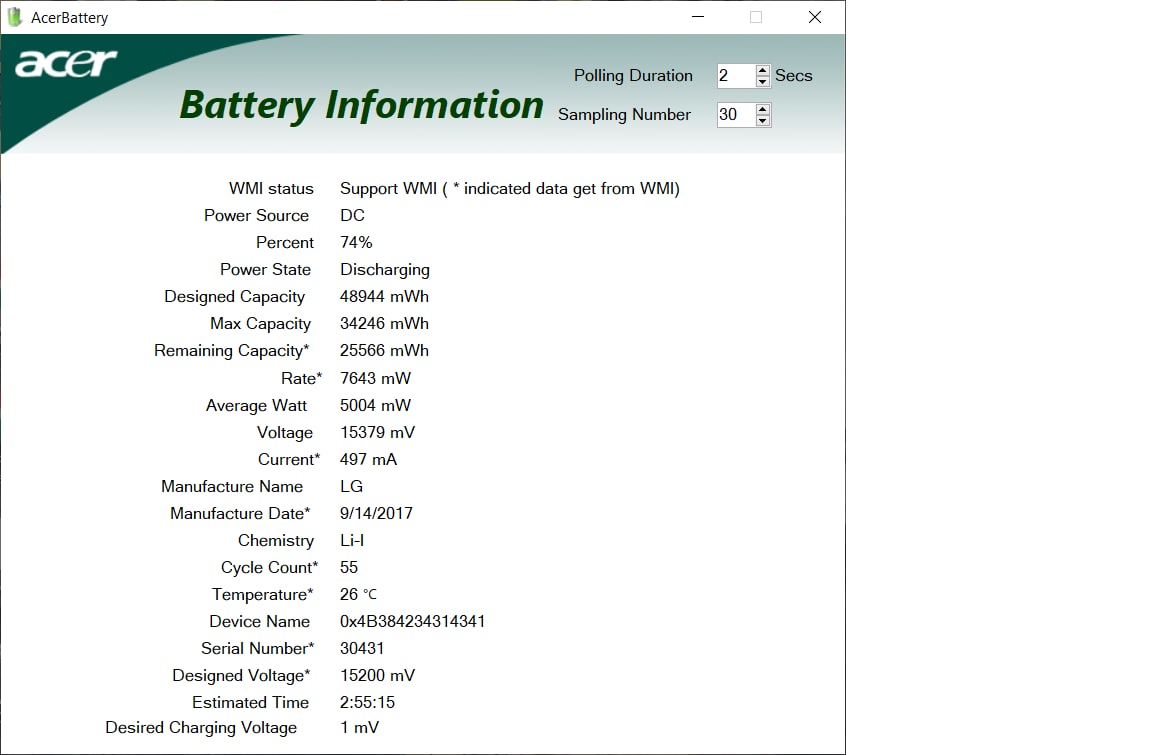Click Chemistry value Li-I
Screen dimensions: 1152x755
[352, 541]
